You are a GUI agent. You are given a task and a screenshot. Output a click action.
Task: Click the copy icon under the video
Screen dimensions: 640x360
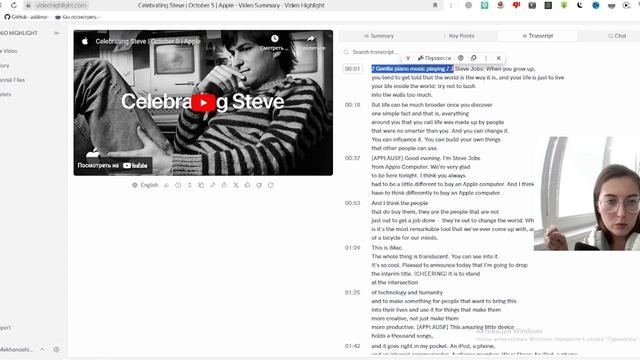pyautogui.click(x=201, y=185)
